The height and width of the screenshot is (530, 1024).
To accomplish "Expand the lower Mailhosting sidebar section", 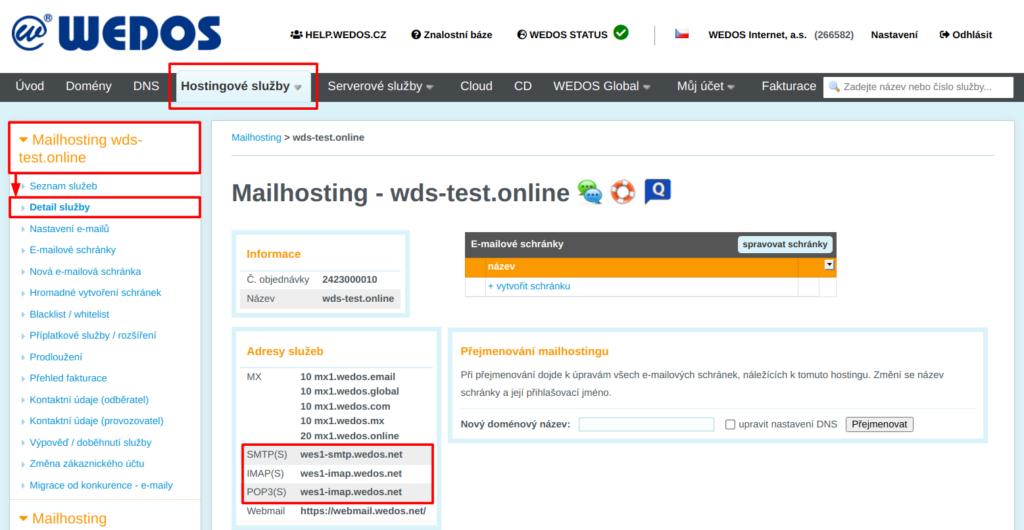I will tap(63, 519).
